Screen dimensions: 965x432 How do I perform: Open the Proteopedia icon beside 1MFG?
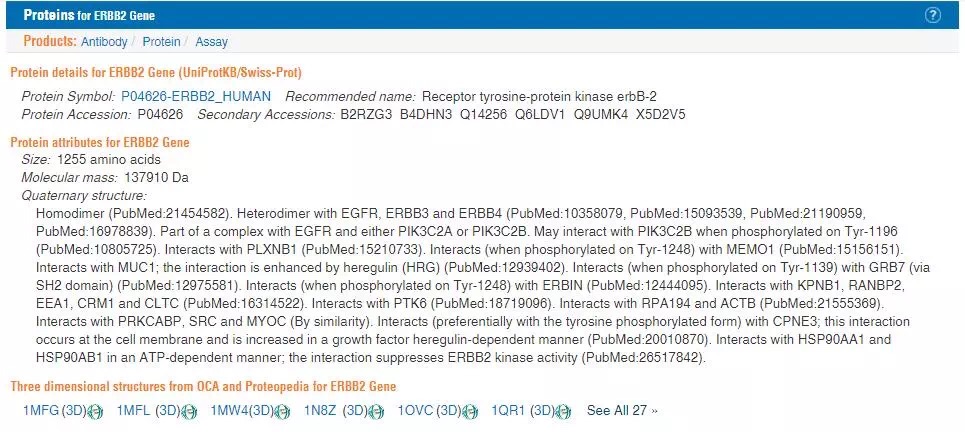coord(95,411)
